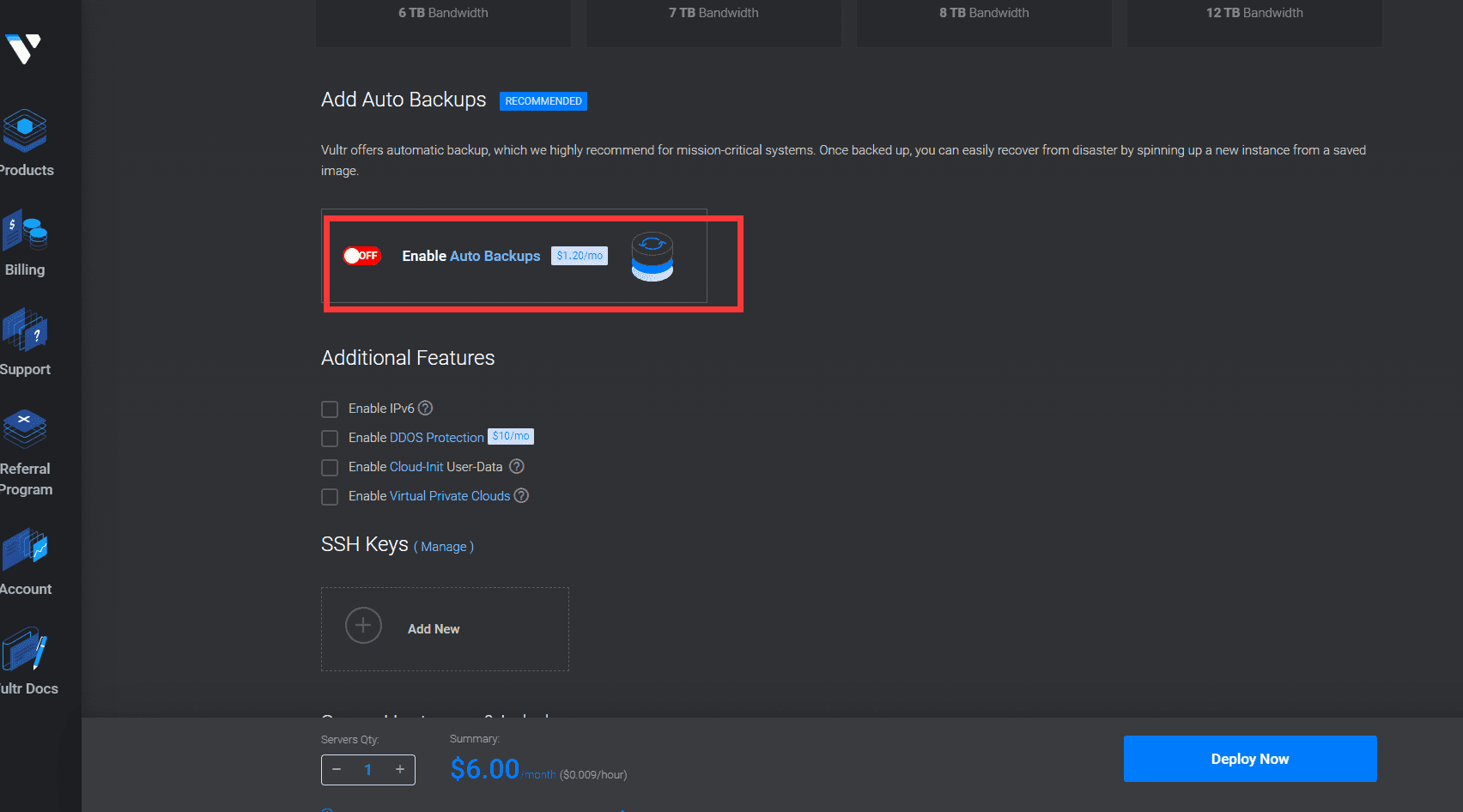
Task: Decrease servers quantity with minus
Action: (337, 769)
